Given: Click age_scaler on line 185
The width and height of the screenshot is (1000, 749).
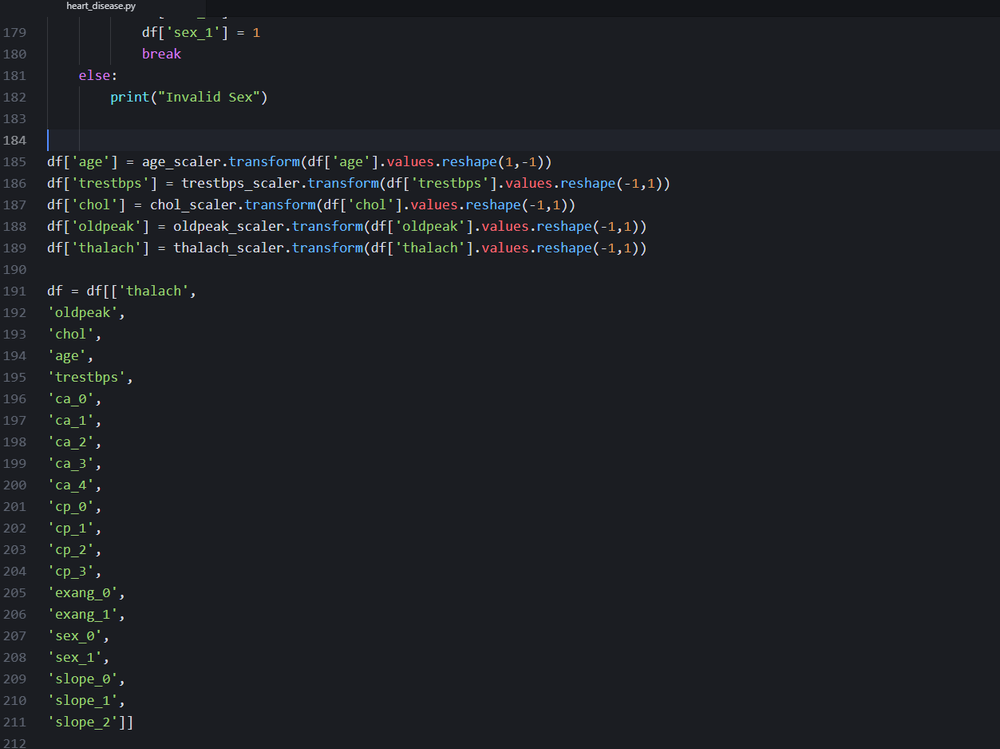Looking at the screenshot, I should pyautogui.click(x=181, y=162).
